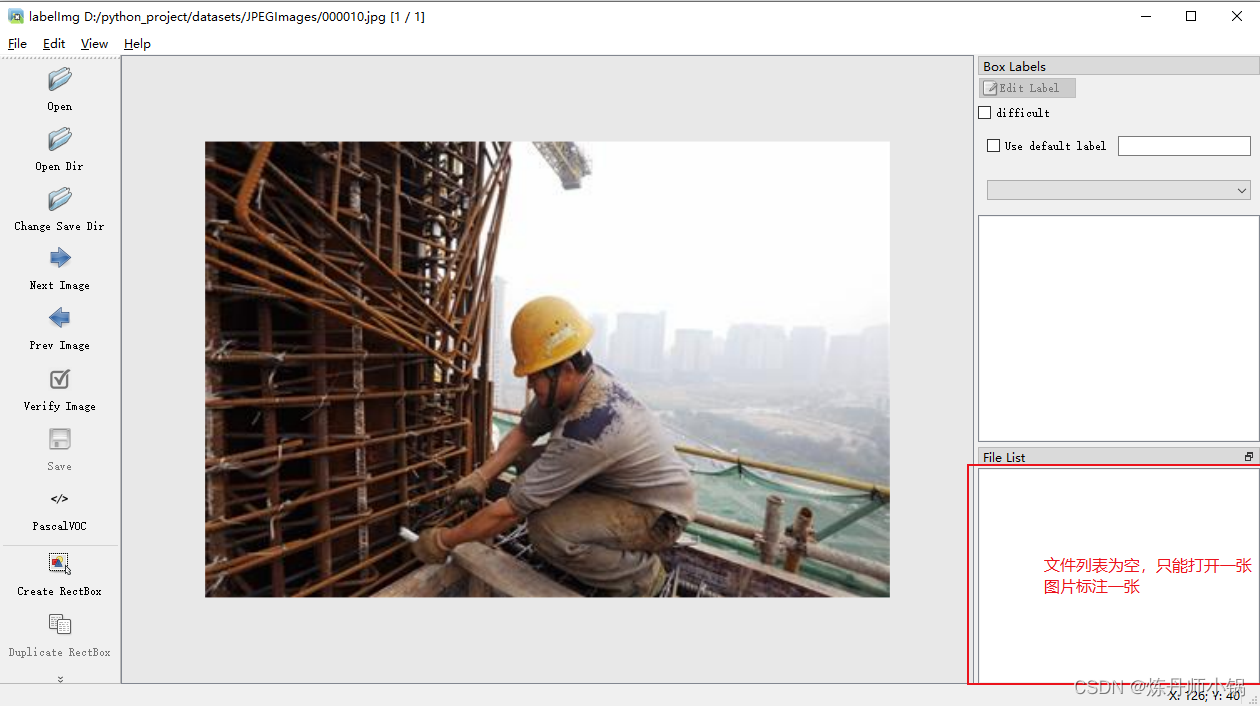This screenshot has width=1260, height=706.
Task: Click the Edit Label button
Action: pyautogui.click(x=1027, y=87)
